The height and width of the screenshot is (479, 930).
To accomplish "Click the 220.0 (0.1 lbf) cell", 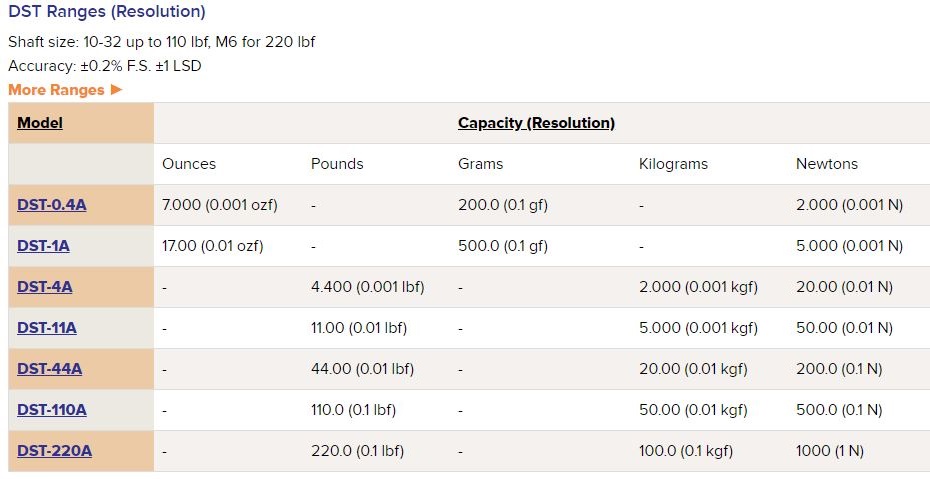I will [x=358, y=451].
